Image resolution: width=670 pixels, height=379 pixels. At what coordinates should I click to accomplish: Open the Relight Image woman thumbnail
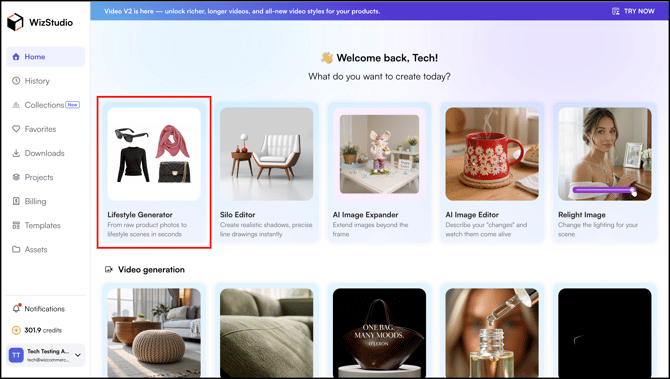605,154
